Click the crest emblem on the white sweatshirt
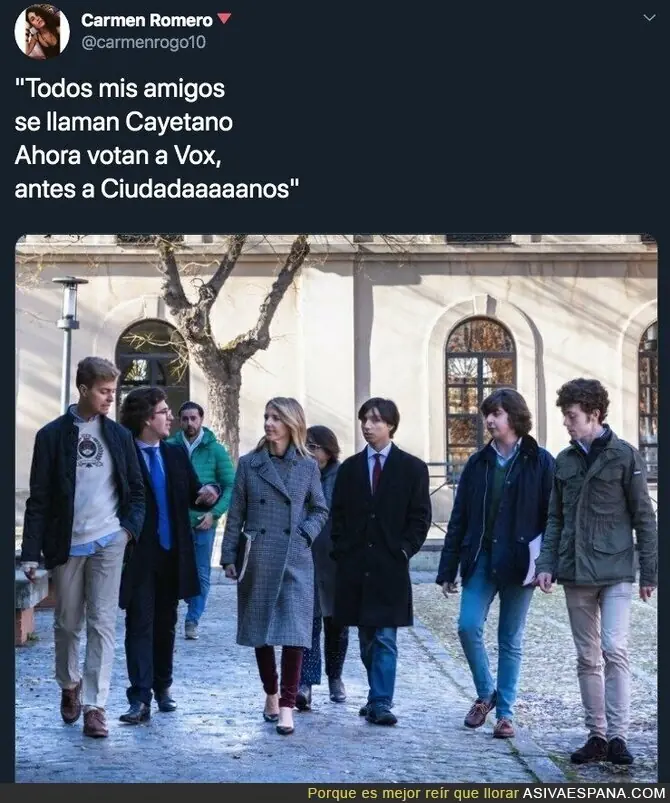This screenshot has width=670, height=803. coord(91,450)
